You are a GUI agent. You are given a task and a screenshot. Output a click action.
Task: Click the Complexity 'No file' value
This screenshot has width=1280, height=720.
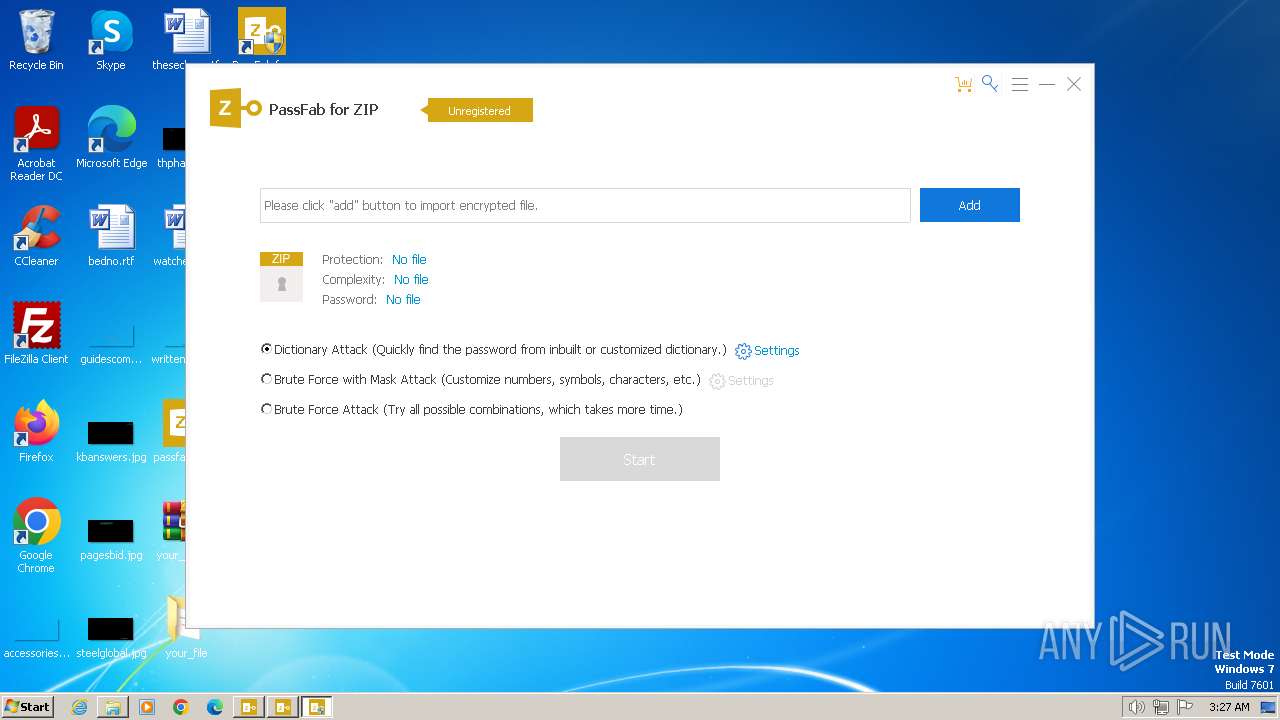(x=411, y=280)
